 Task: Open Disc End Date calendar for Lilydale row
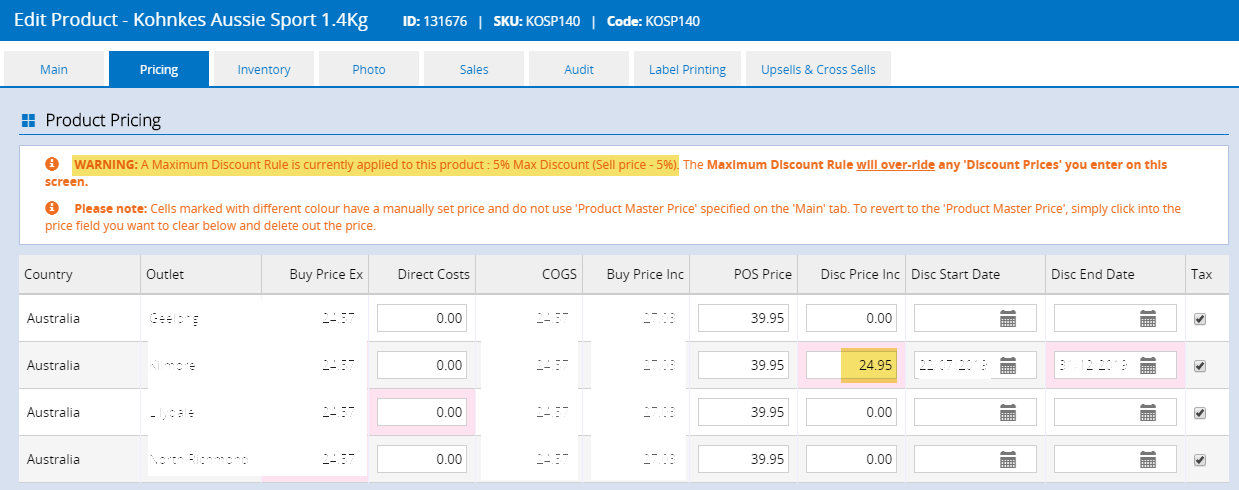click(1148, 412)
